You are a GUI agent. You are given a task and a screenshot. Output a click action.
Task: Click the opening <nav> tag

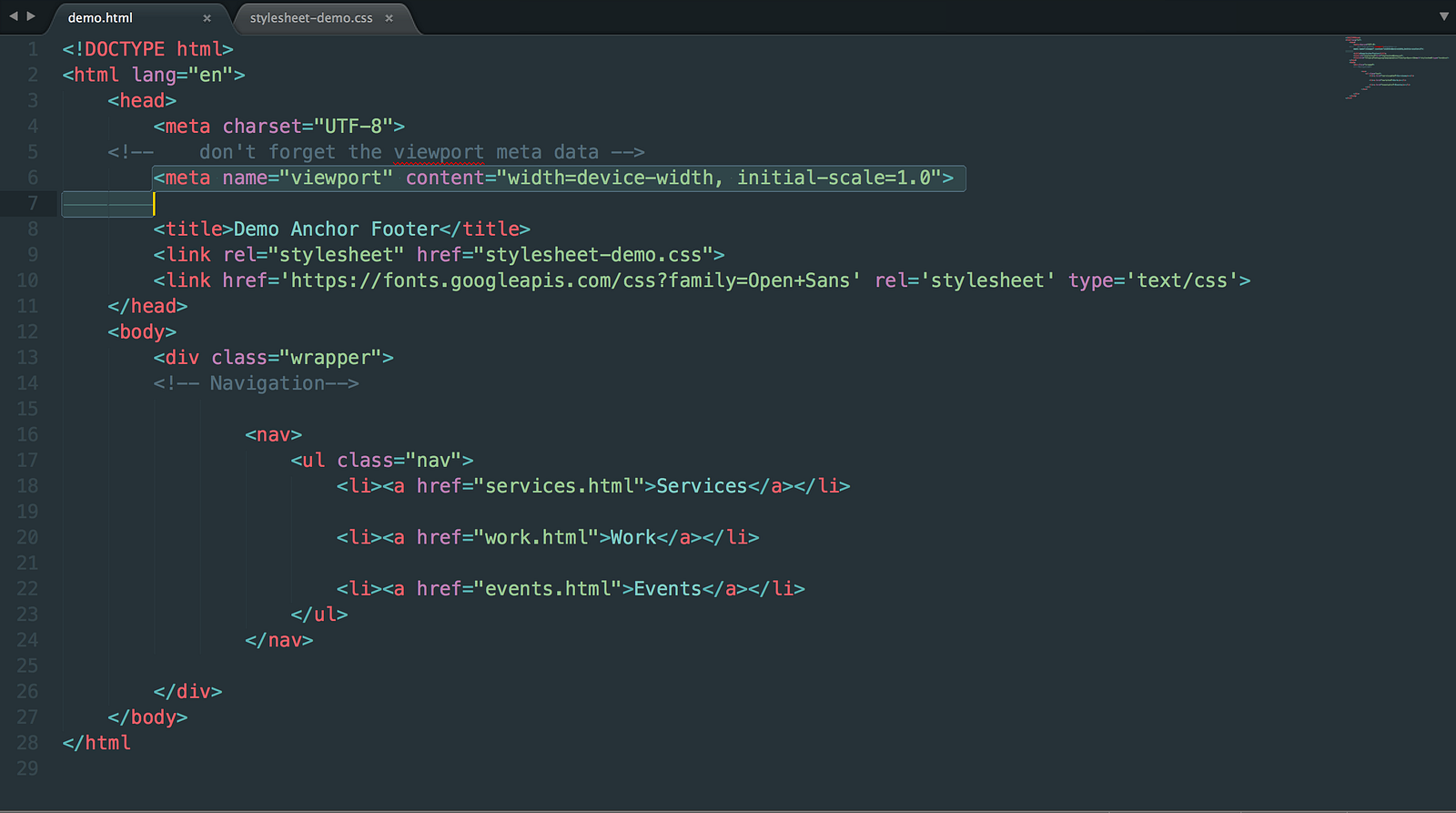(x=273, y=434)
